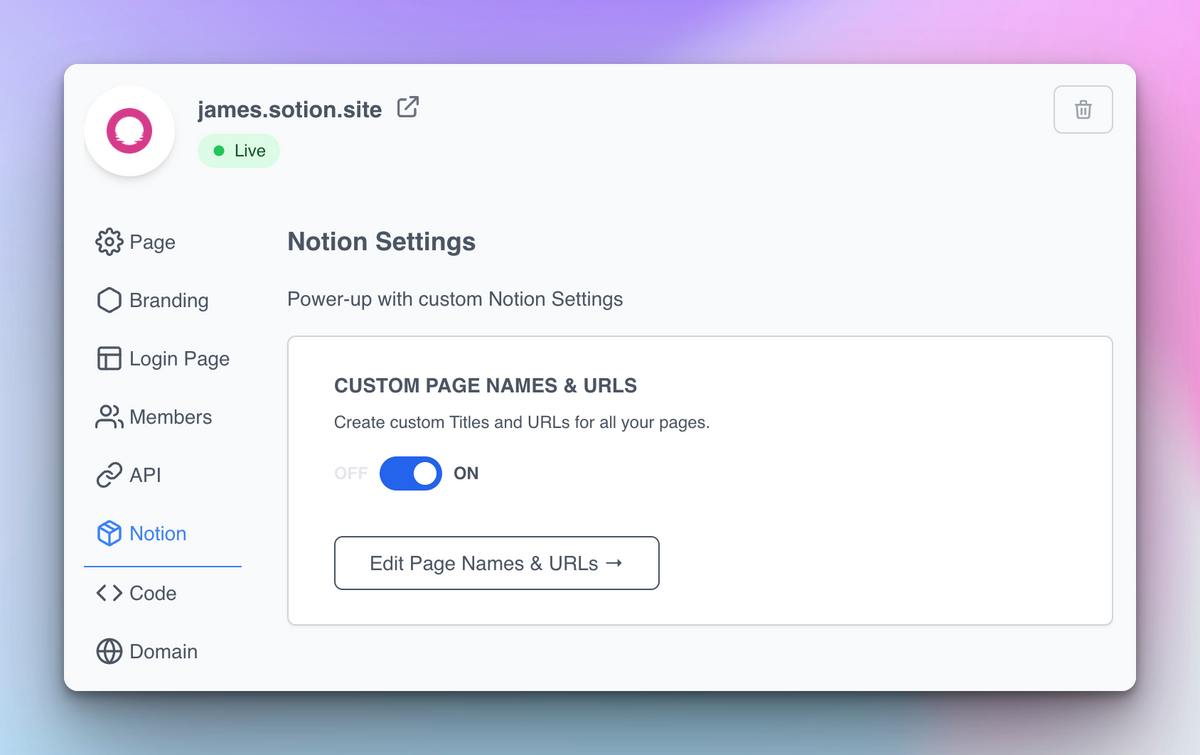Click the Branding hexagon icon
The width and height of the screenshot is (1200, 755).
[109, 300]
